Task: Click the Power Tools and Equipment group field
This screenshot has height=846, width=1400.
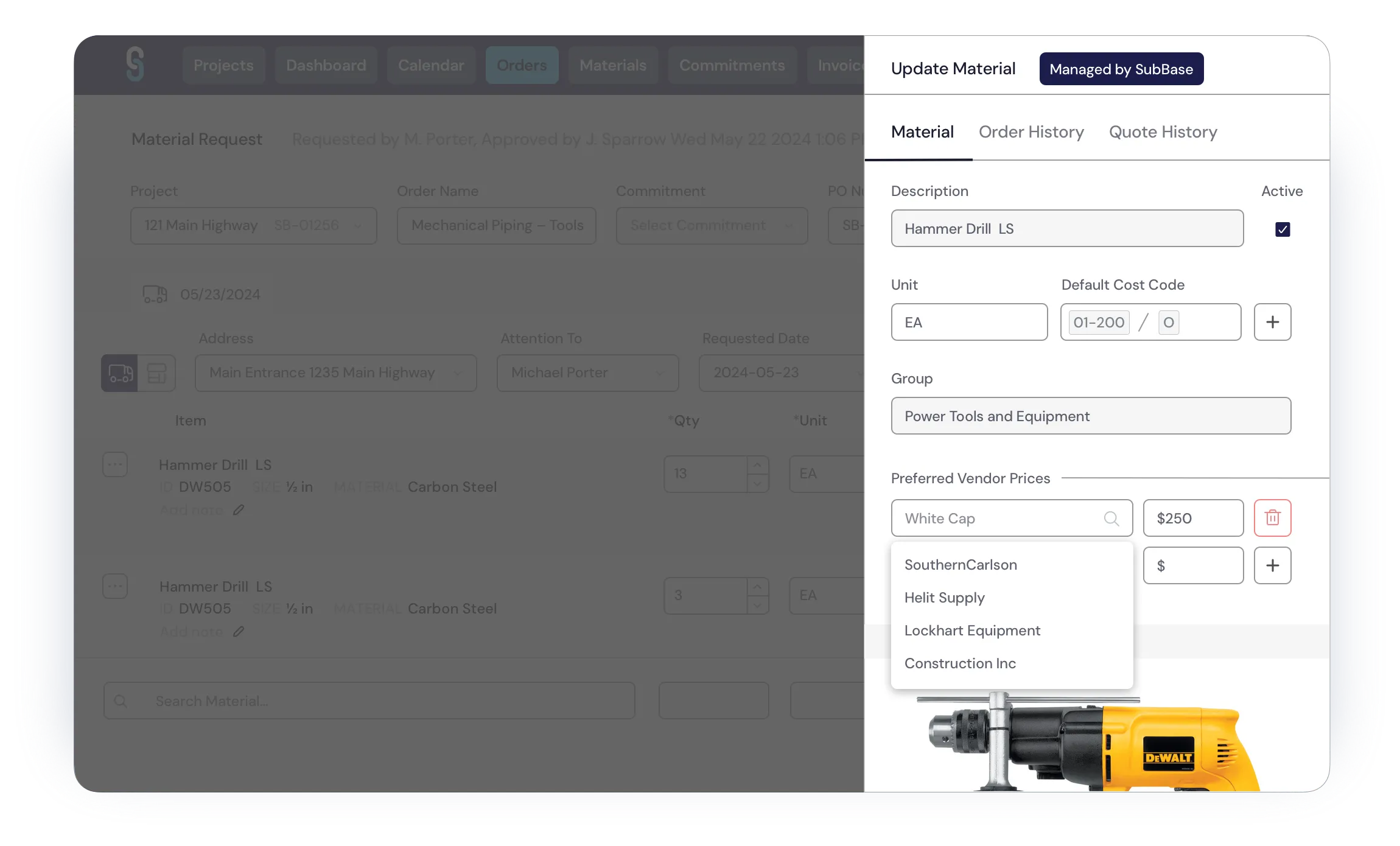Action: click(1091, 416)
